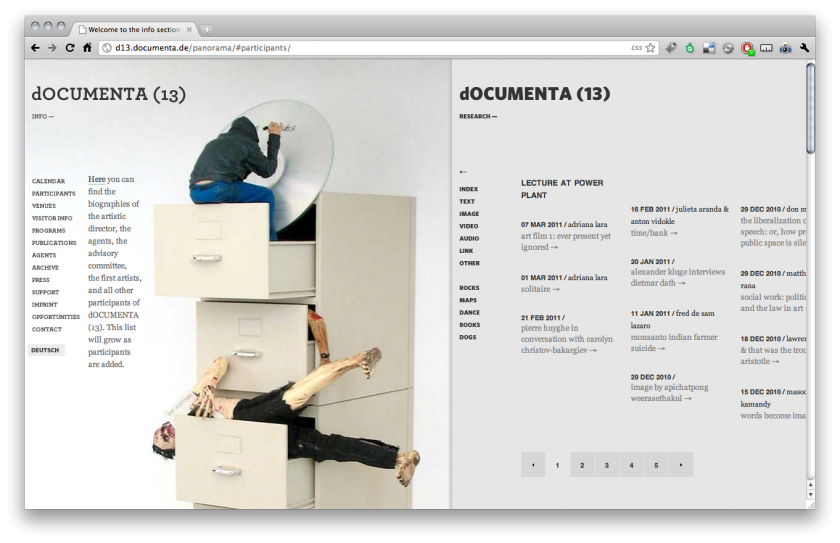840x543 pixels.
Task: Close the Welcome to the info section tab
Action: tap(189, 29)
